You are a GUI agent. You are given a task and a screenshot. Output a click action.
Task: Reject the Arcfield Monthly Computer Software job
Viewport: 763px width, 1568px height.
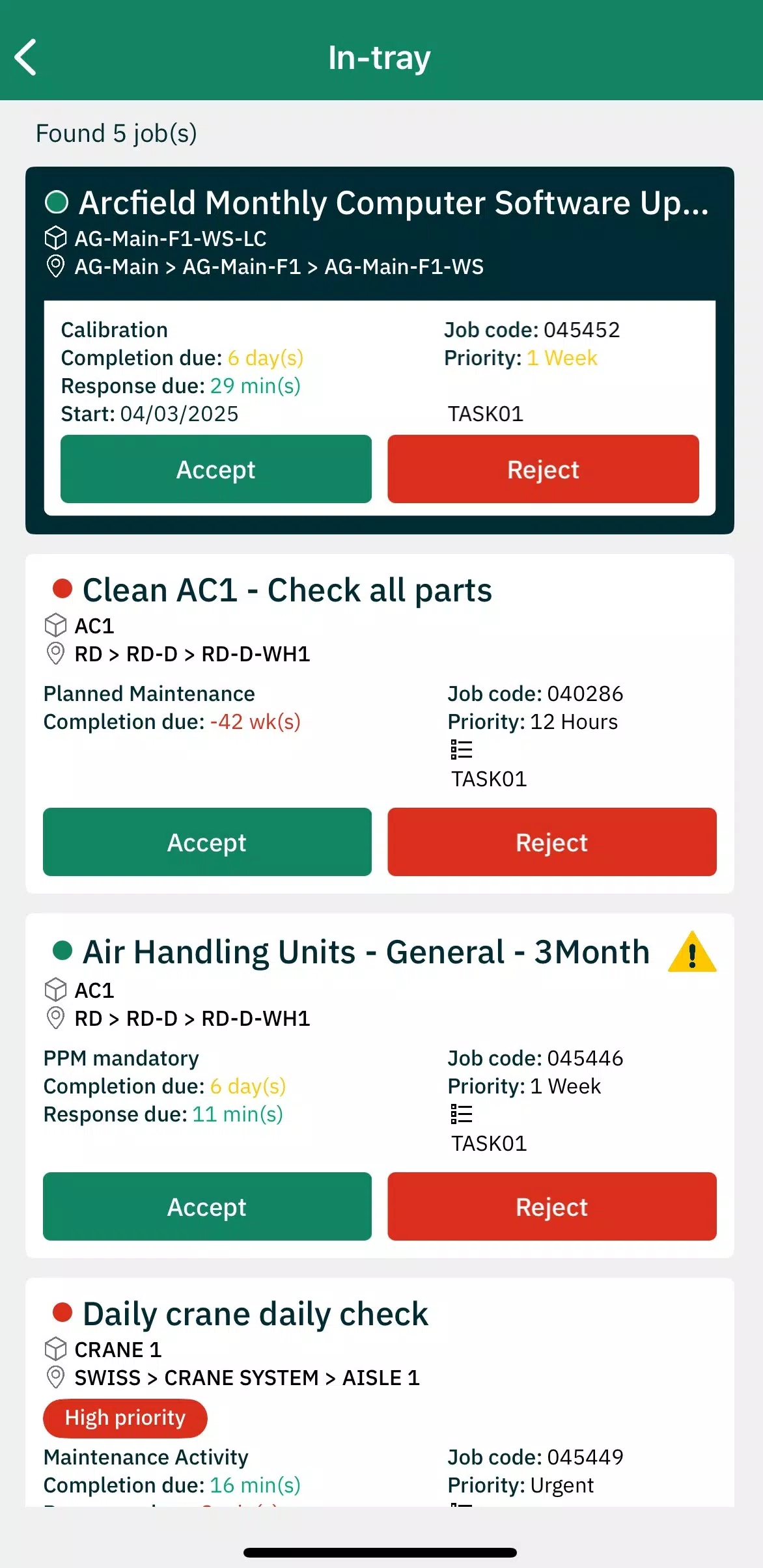coord(544,469)
